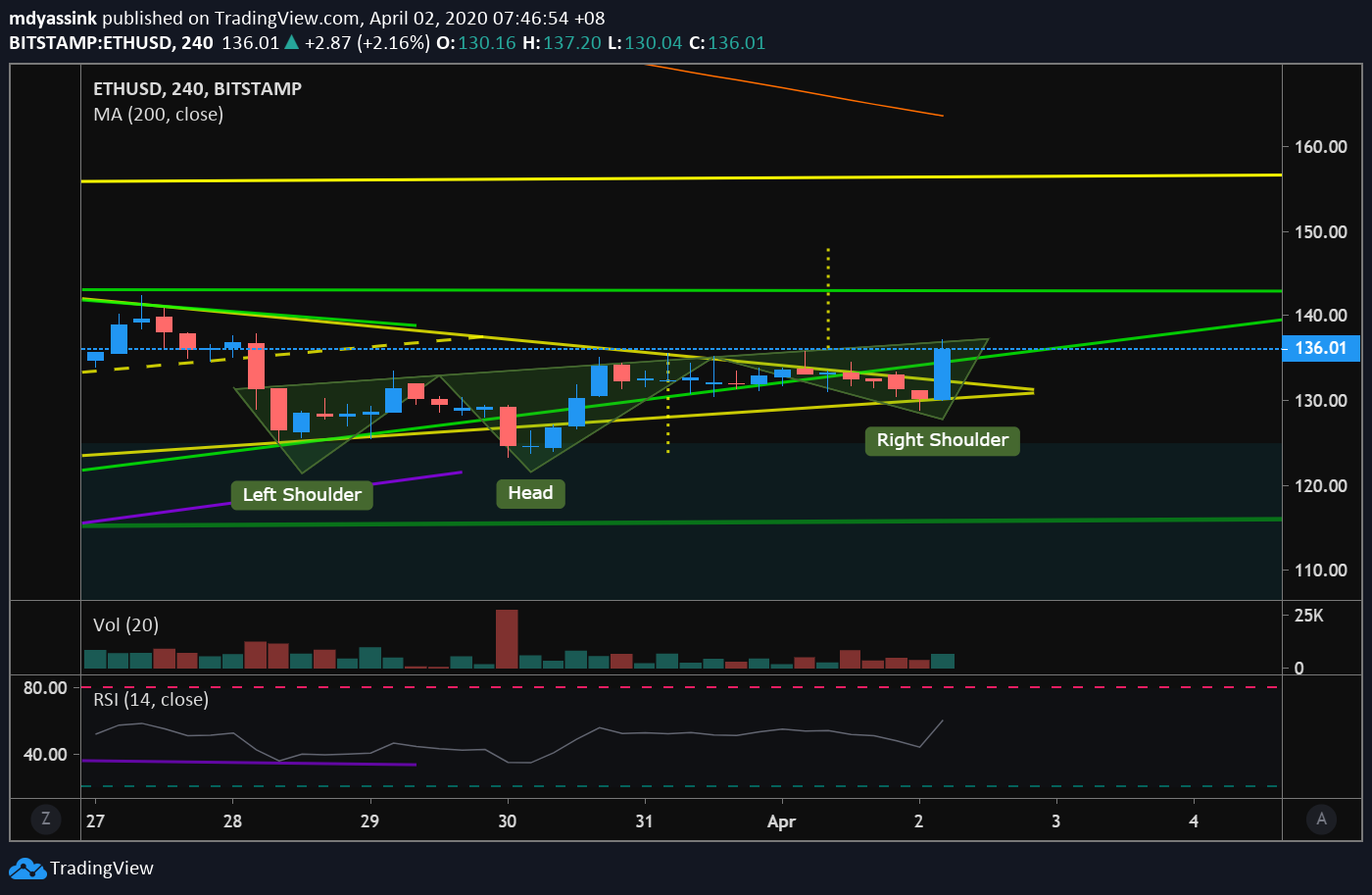Click the latest large blue candlestick

pyautogui.click(x=942, y=373)
